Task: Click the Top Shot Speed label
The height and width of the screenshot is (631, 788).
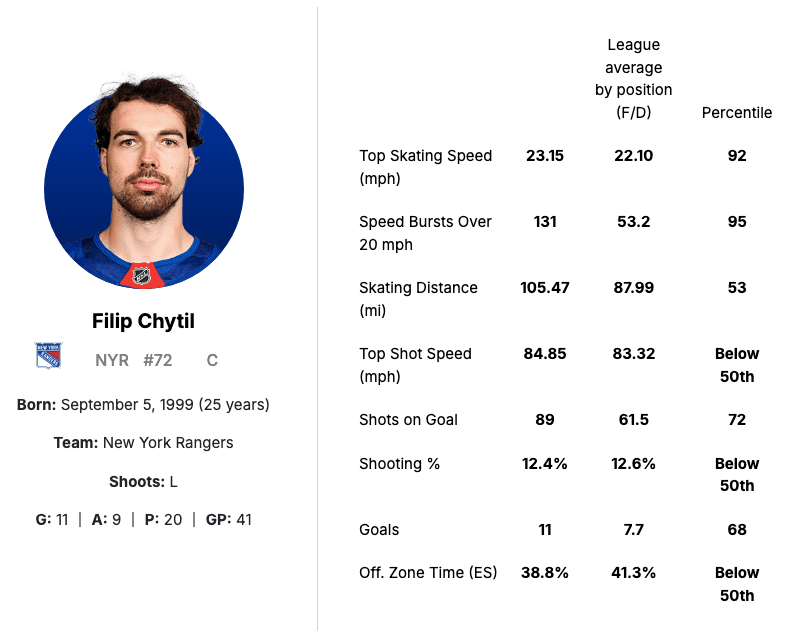Action: coord(415,365)
